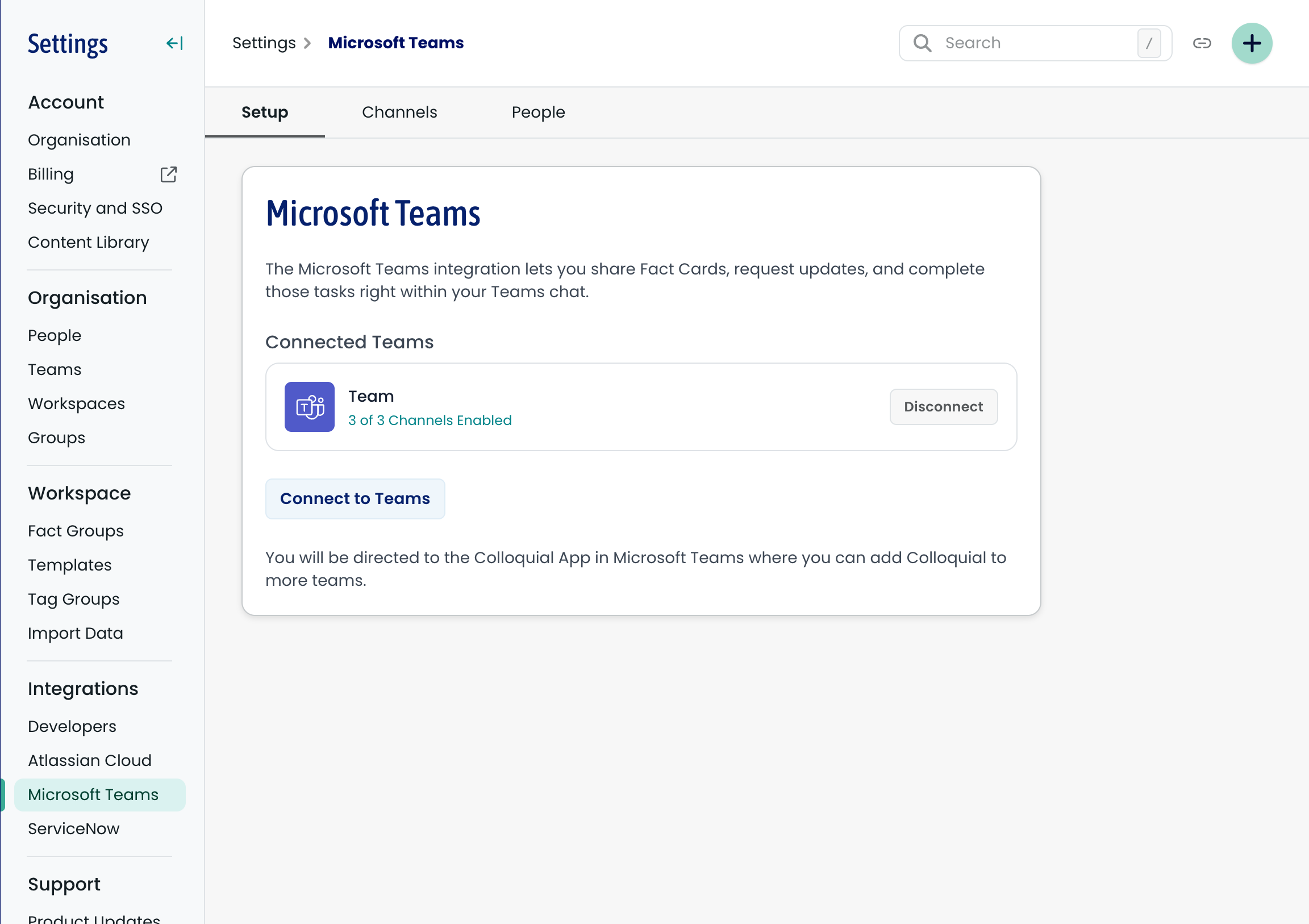Open Developers integration settings

(72, 727)
